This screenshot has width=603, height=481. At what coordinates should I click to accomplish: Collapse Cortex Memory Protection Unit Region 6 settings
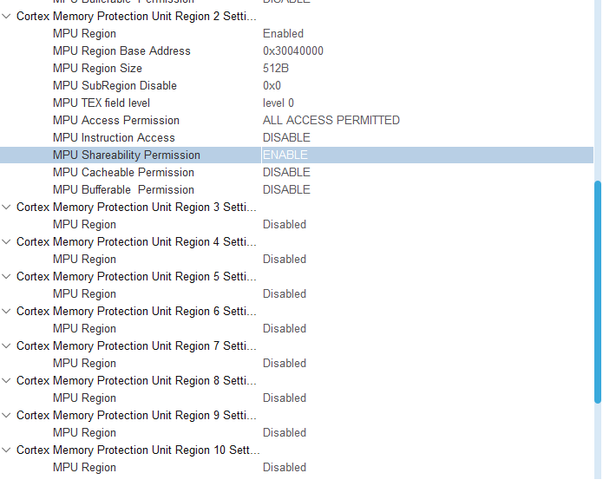pos(7,311)
